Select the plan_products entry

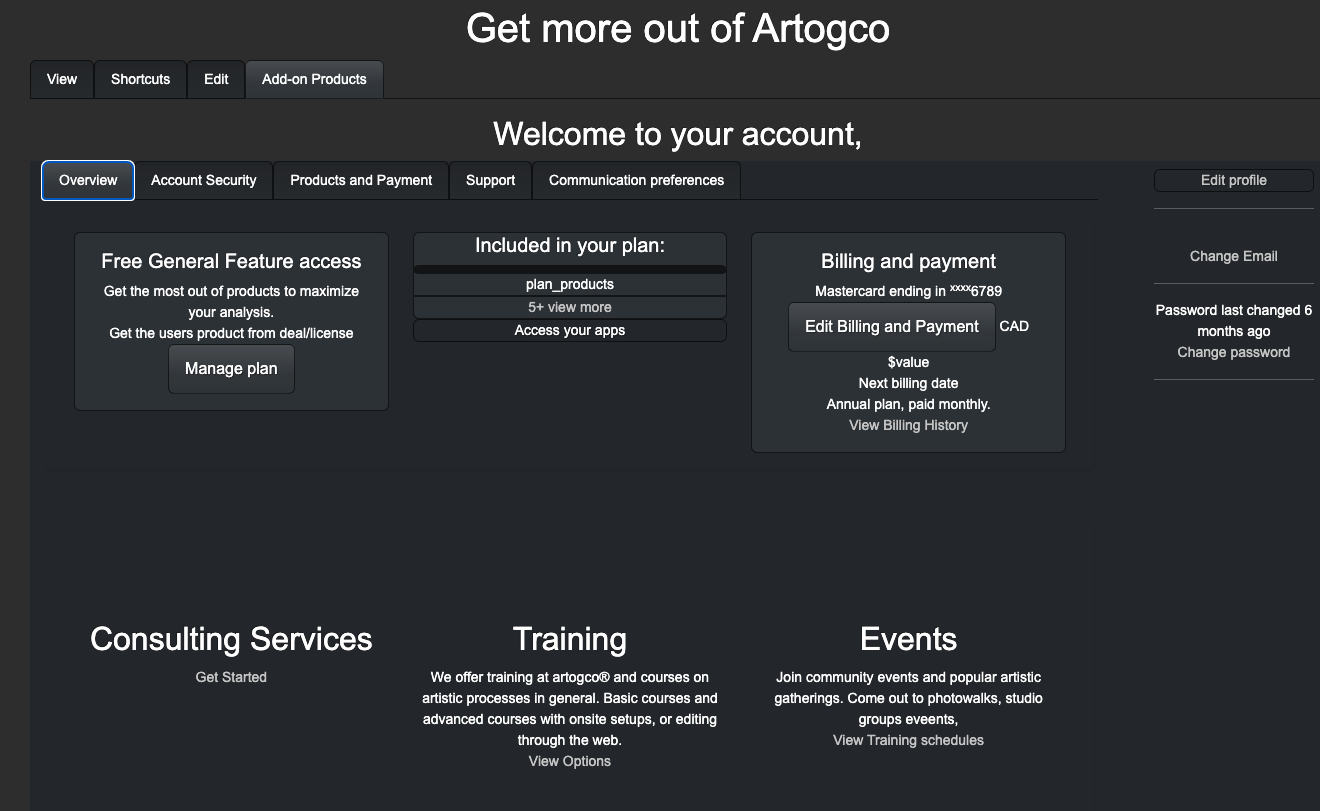(x=570, y=284)
